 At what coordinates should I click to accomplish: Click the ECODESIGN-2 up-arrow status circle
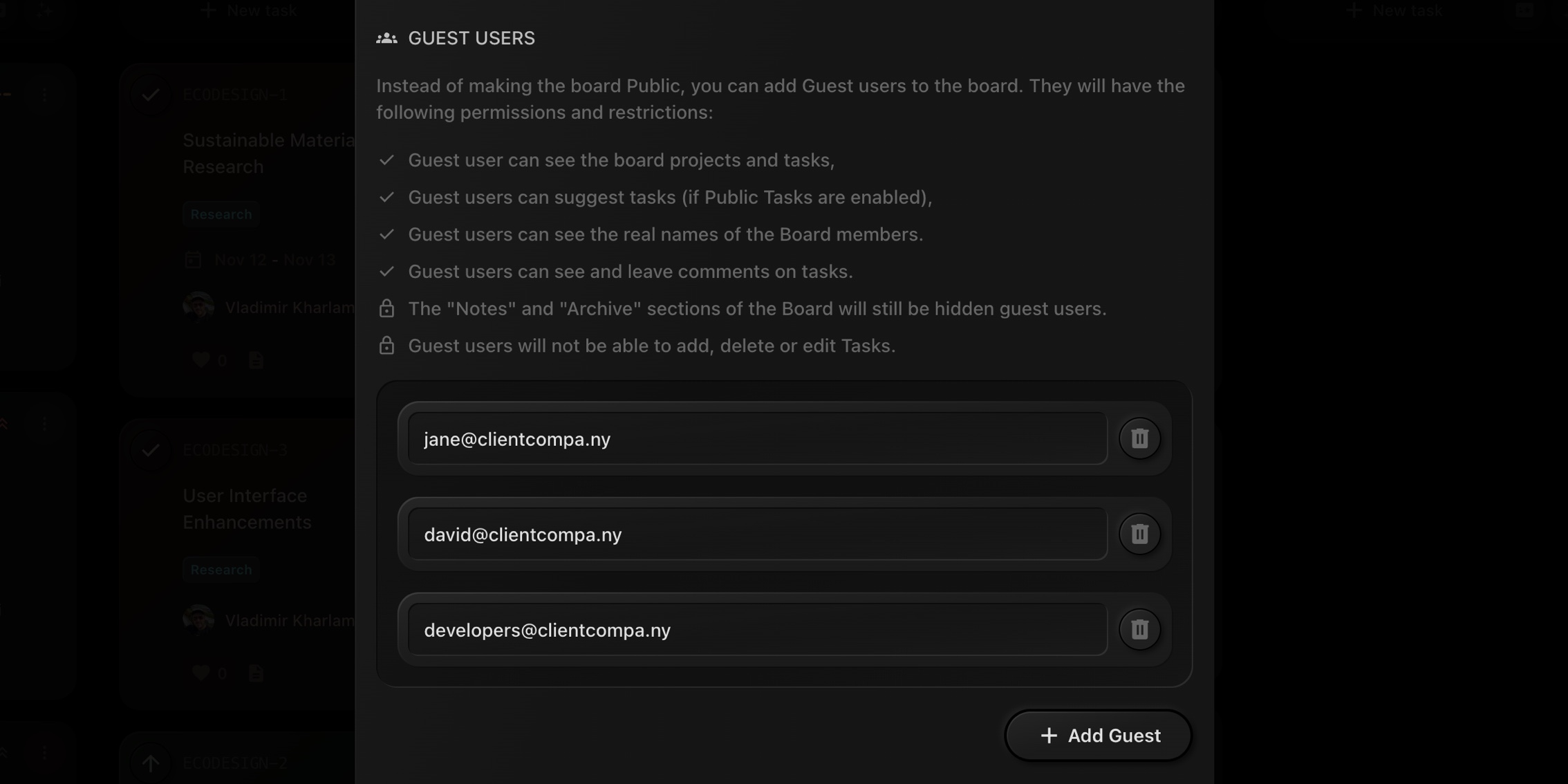click(150, 763)
